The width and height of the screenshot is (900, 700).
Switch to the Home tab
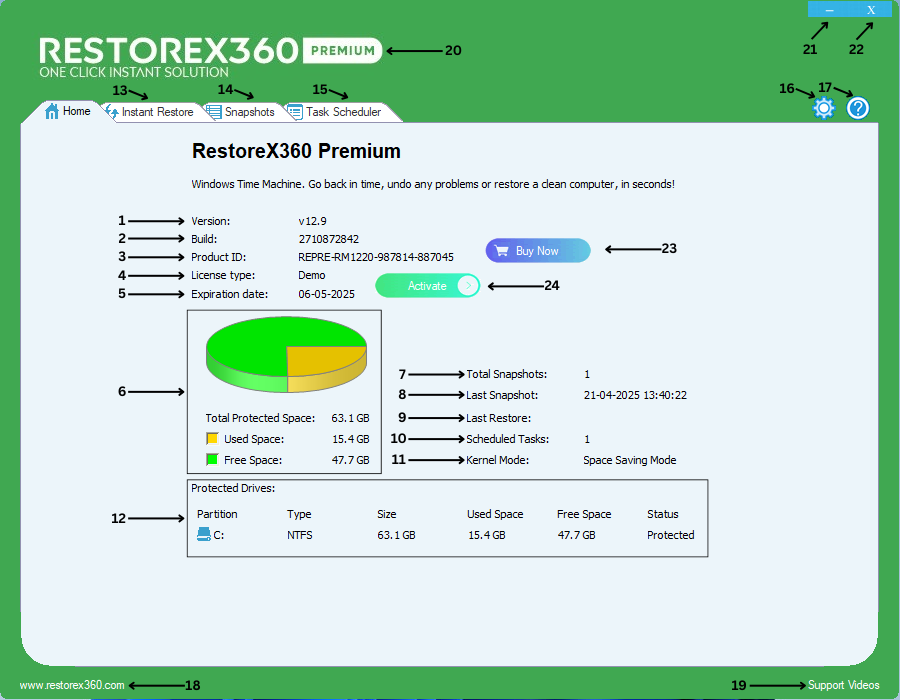coord(68,111)
